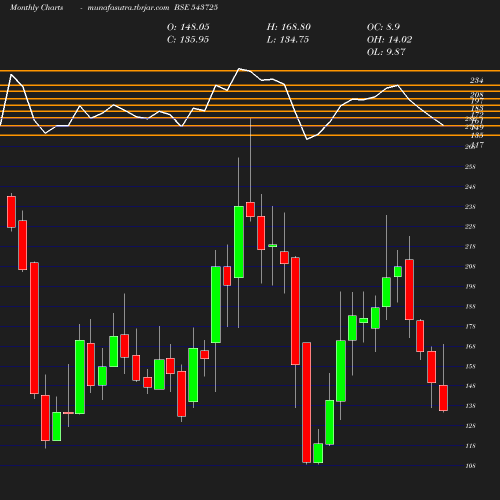Screen dimensions: 500x500
Task: Click the close price "C: 135.95"
Action: coord(188,40)
